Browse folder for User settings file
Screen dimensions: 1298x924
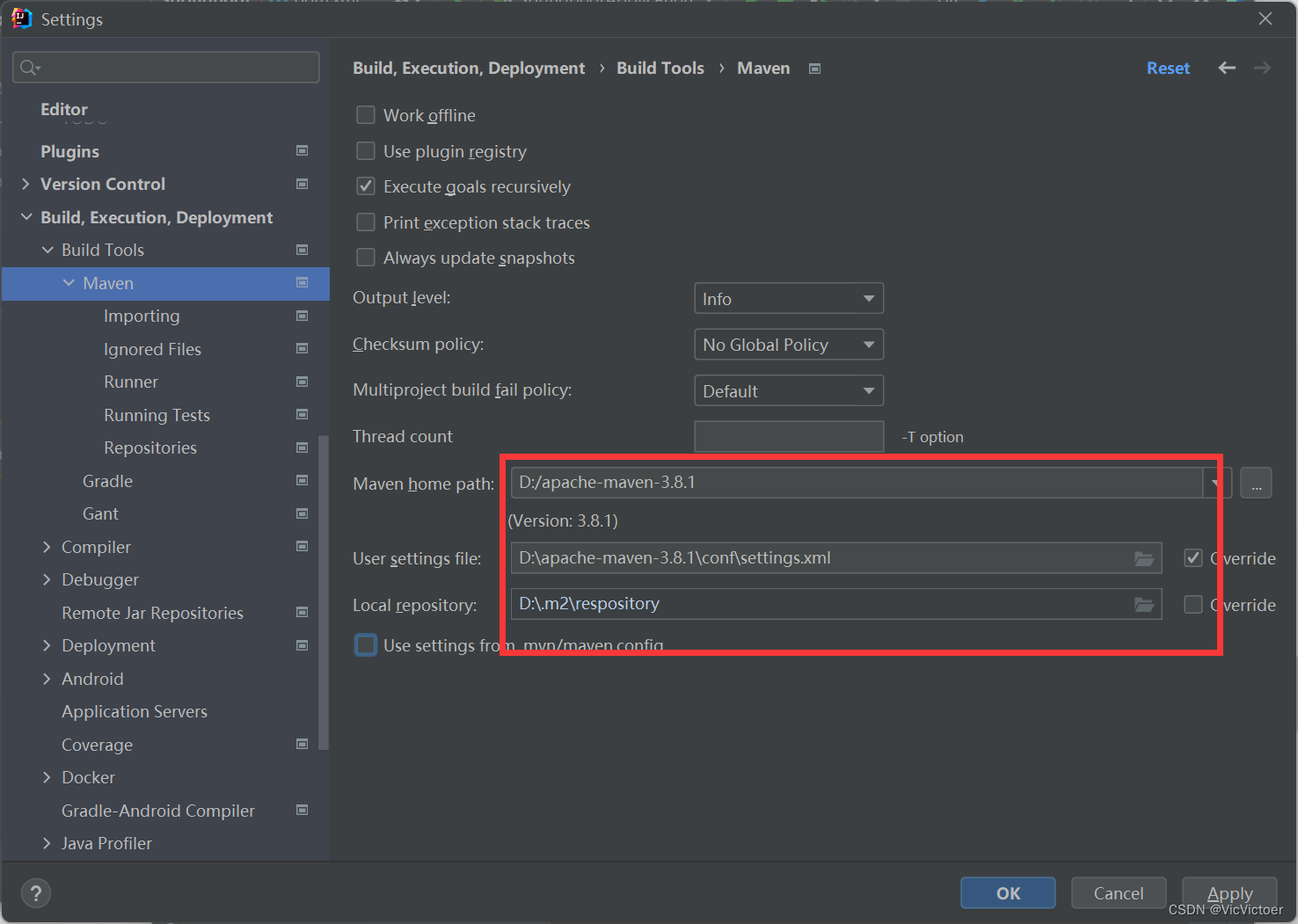pos(1143,558)
